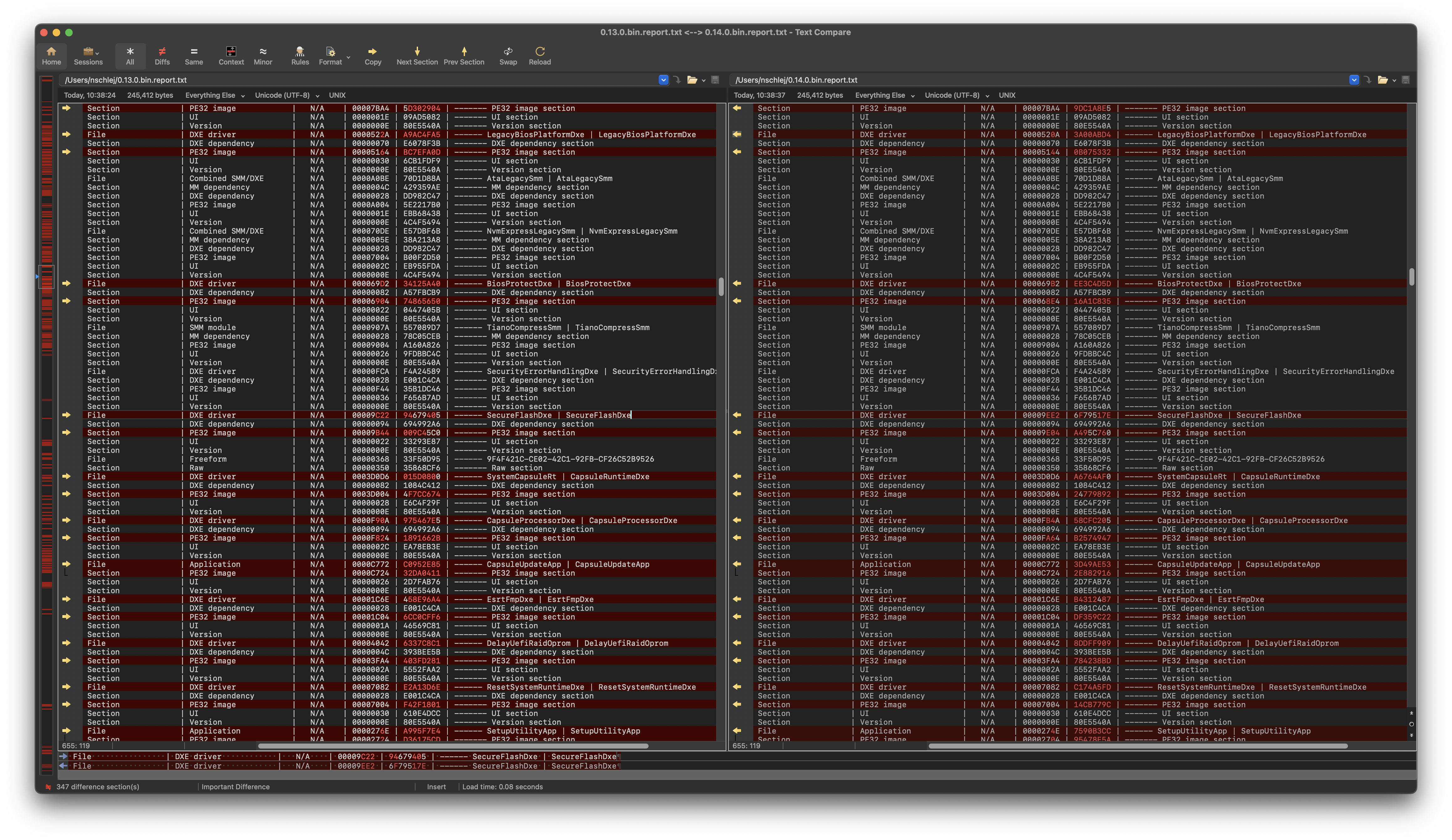
Task: Open right pane Everything Else format dropdown
Action: (x=885, y=95)
